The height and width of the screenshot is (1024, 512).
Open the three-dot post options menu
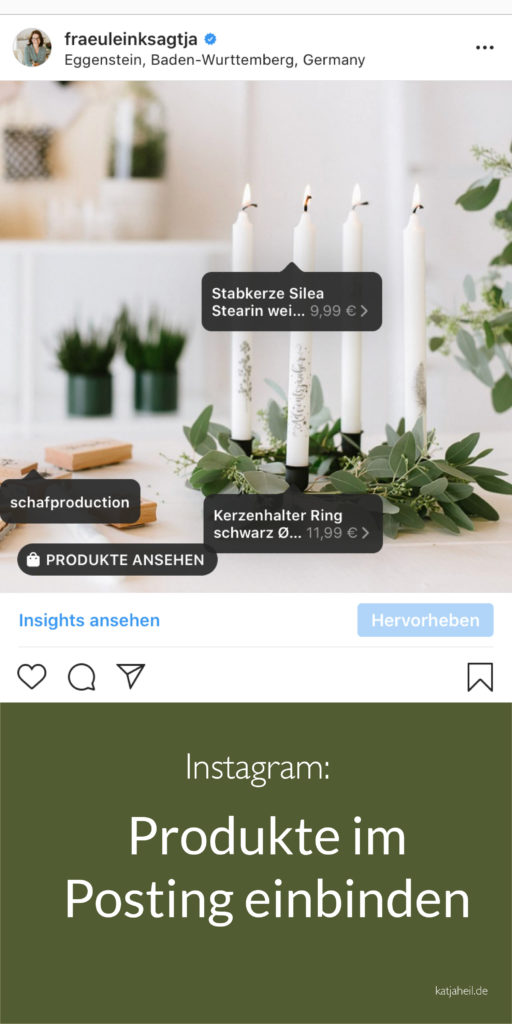[485, 48]
